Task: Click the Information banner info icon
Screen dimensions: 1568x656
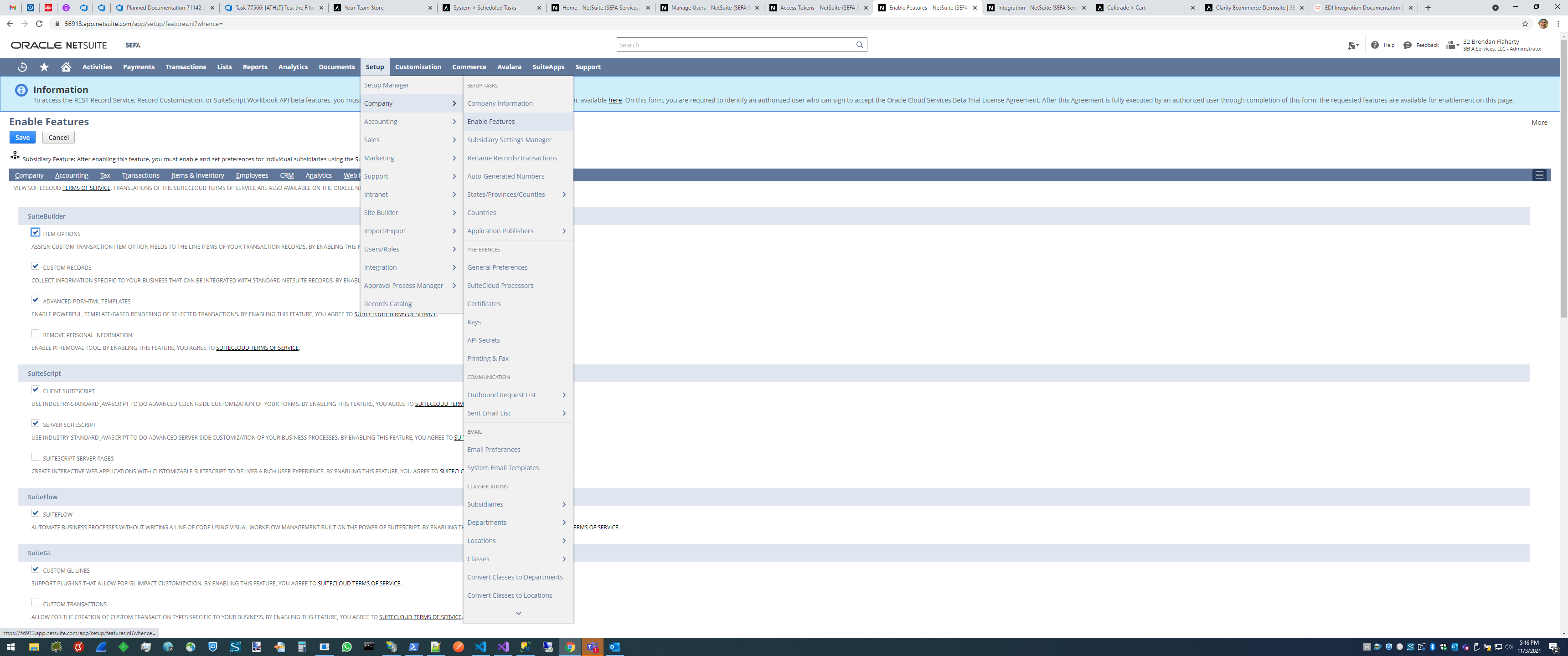Action: click(21, 90)
